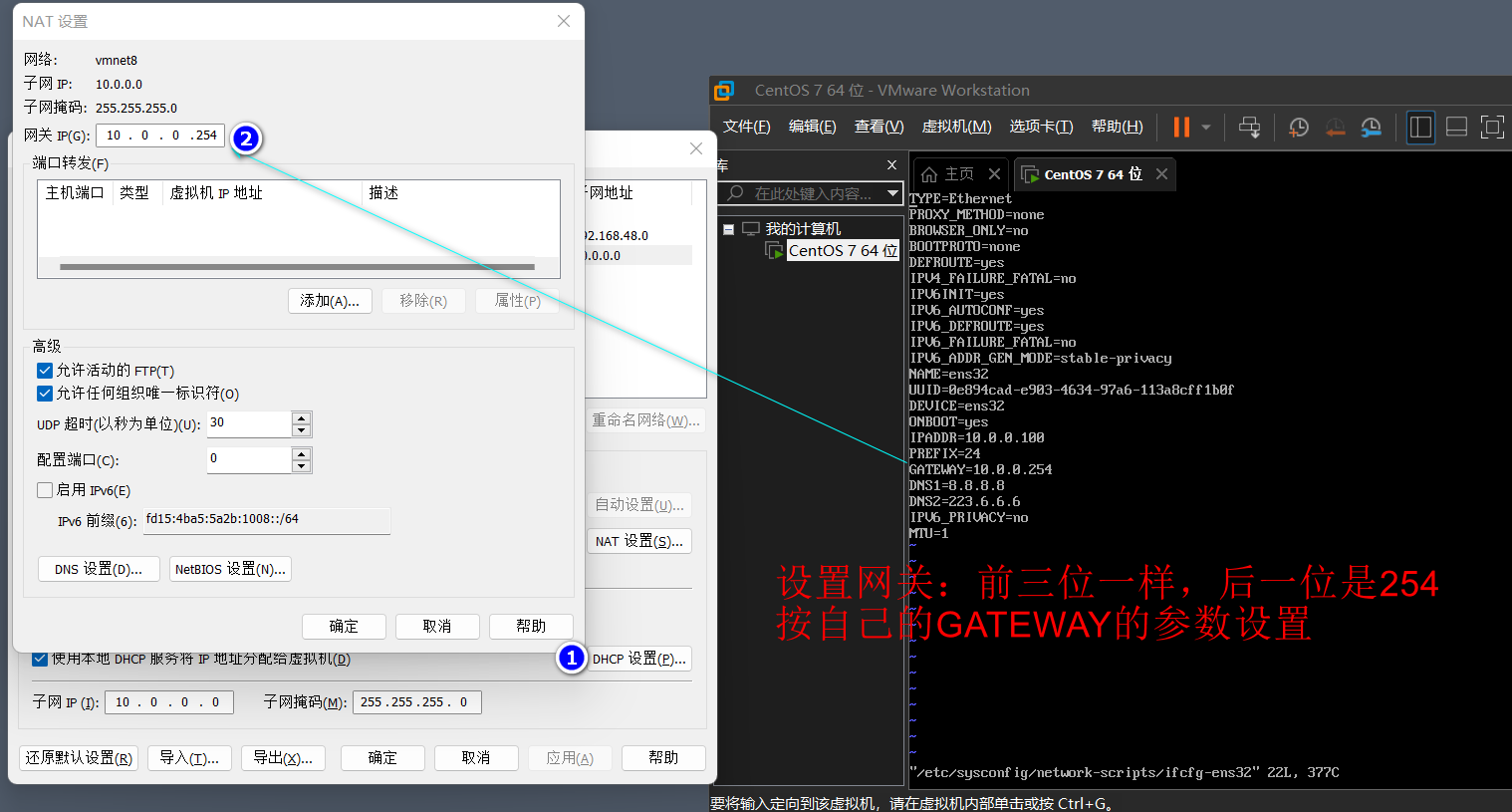Collapse the 我的计算机 tree node
This screenshot has width=1512, height=812.
pyautogui.click(x=728, y=229)
